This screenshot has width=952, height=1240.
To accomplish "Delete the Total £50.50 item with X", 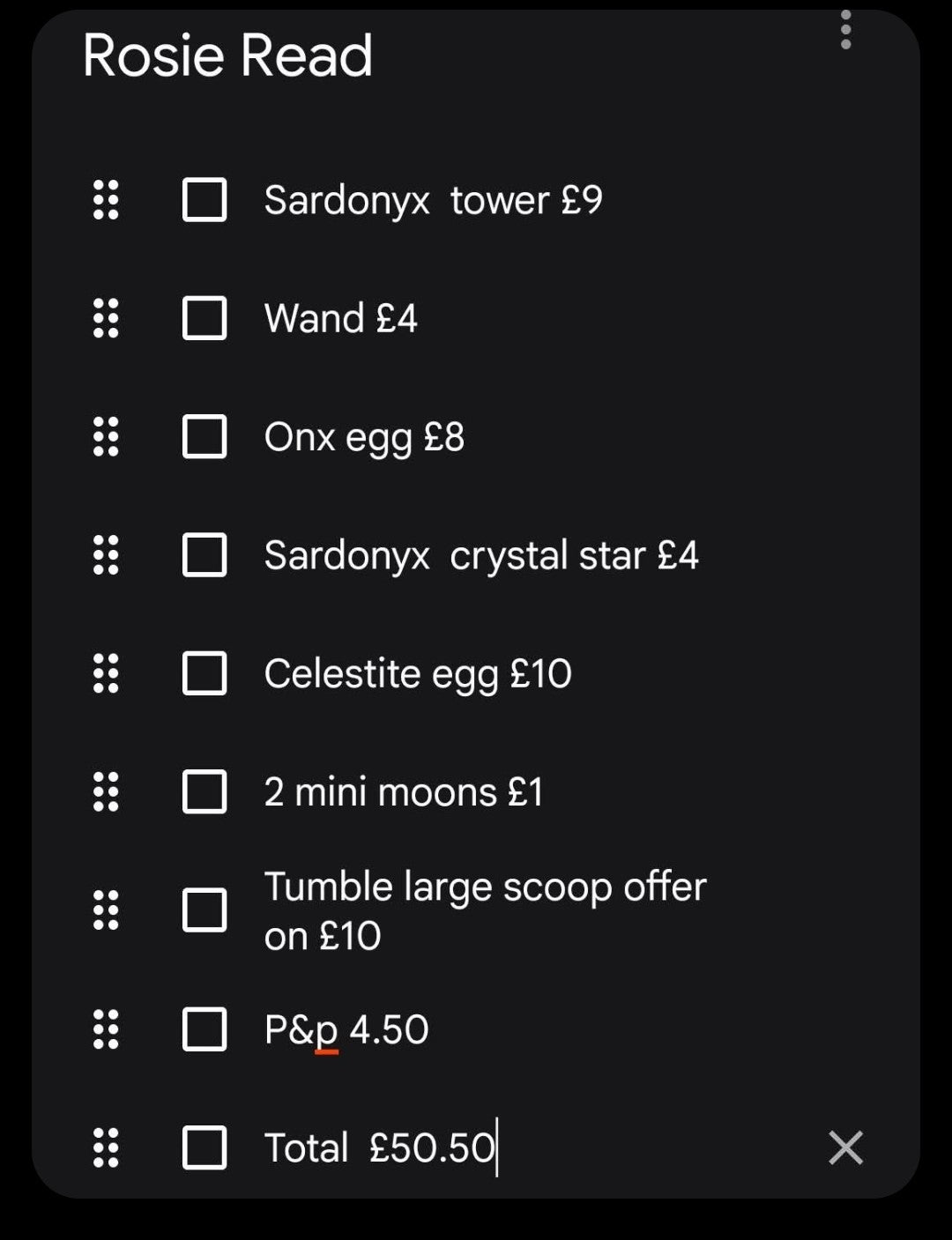I will coord(845,1147).
